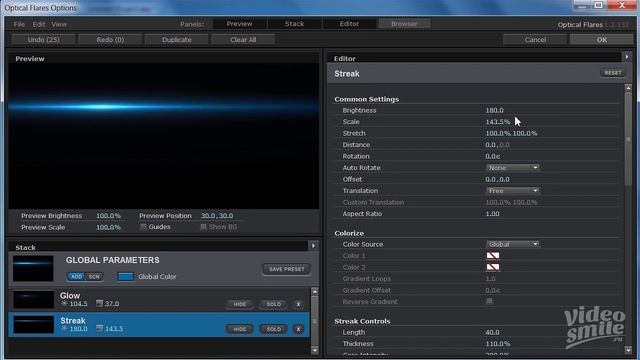640x360 pixels.
Task: Click the Rotation value field
Action: 493,156
